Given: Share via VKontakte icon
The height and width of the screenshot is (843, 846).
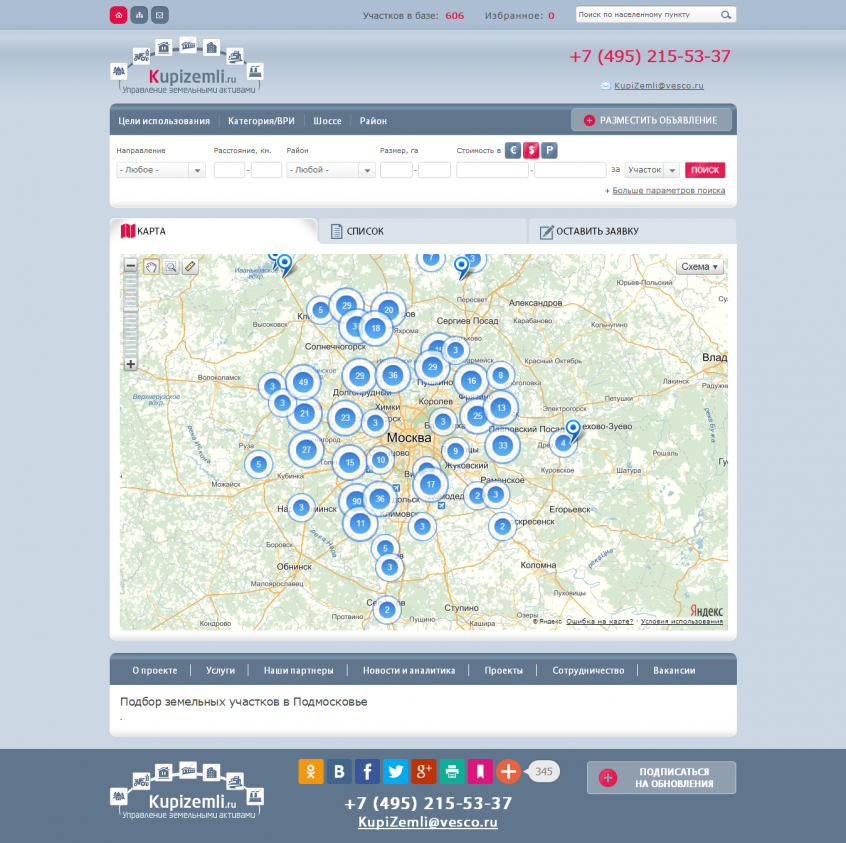Looking at the screenshot, I should [x=339, y=771].
